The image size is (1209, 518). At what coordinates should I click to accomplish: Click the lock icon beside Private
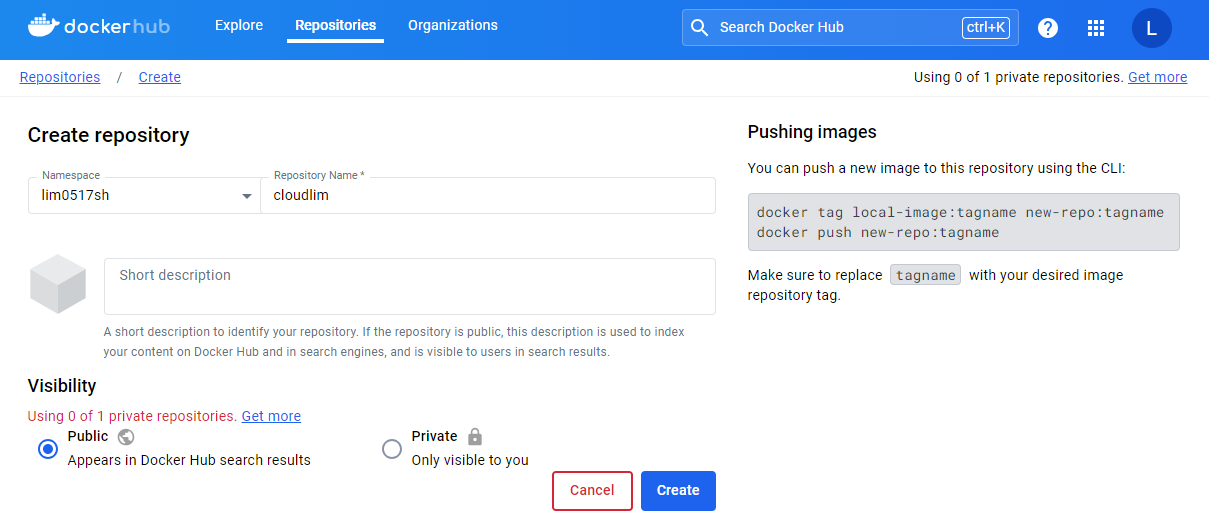click(475, 436)
